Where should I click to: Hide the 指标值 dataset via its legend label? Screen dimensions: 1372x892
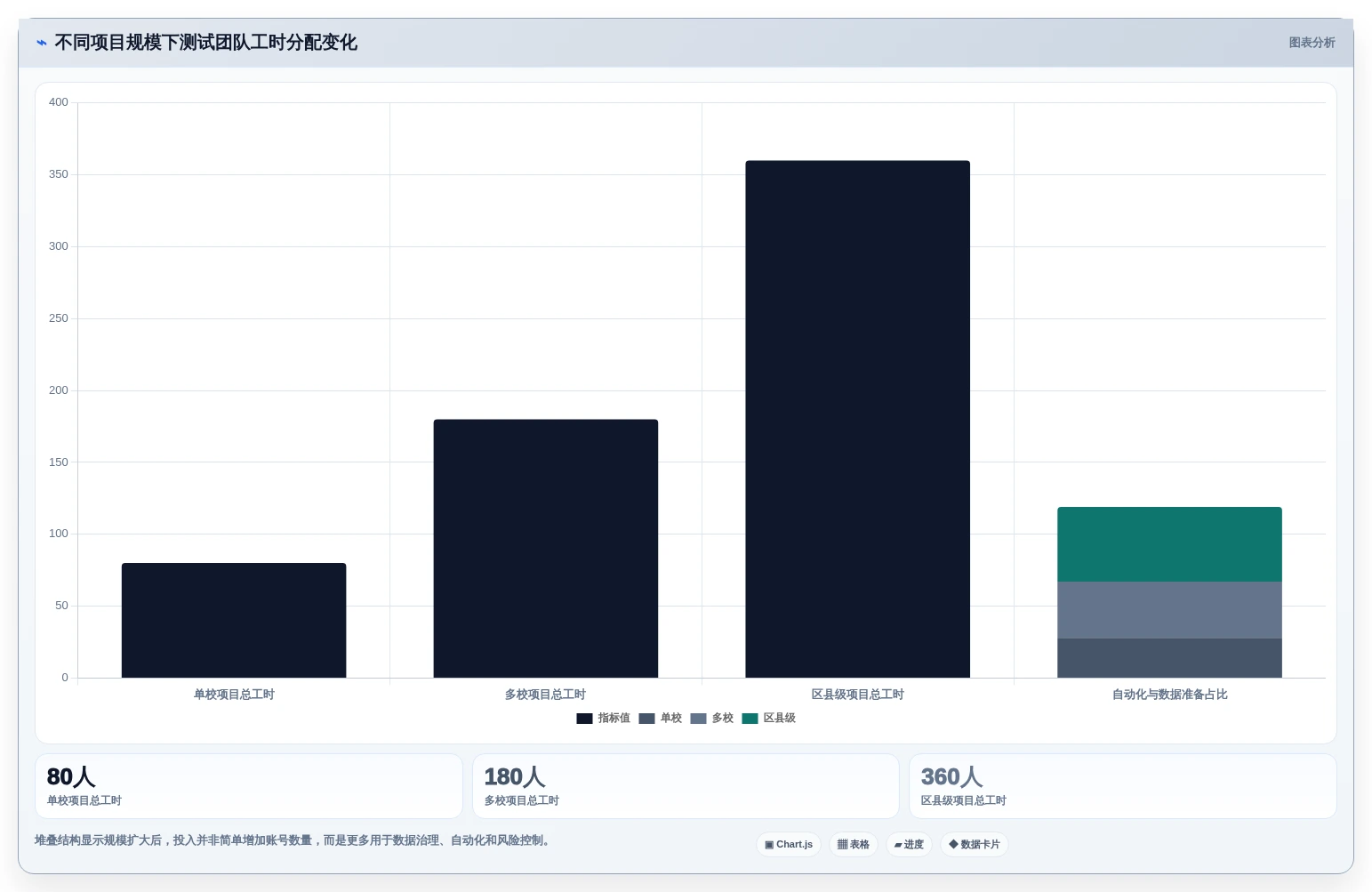tap(614, 719)
